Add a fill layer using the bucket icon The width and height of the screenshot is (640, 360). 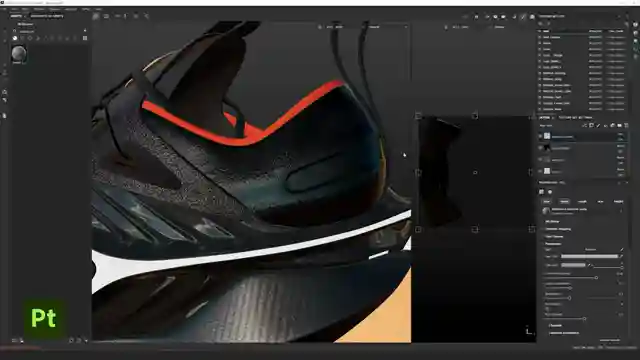point(605,126)
